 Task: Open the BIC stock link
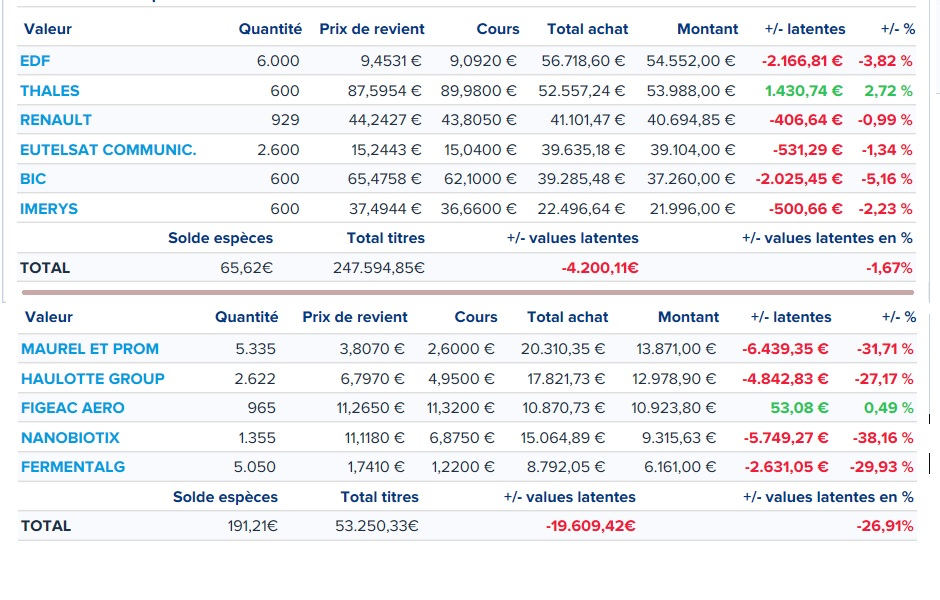[33, 179]
